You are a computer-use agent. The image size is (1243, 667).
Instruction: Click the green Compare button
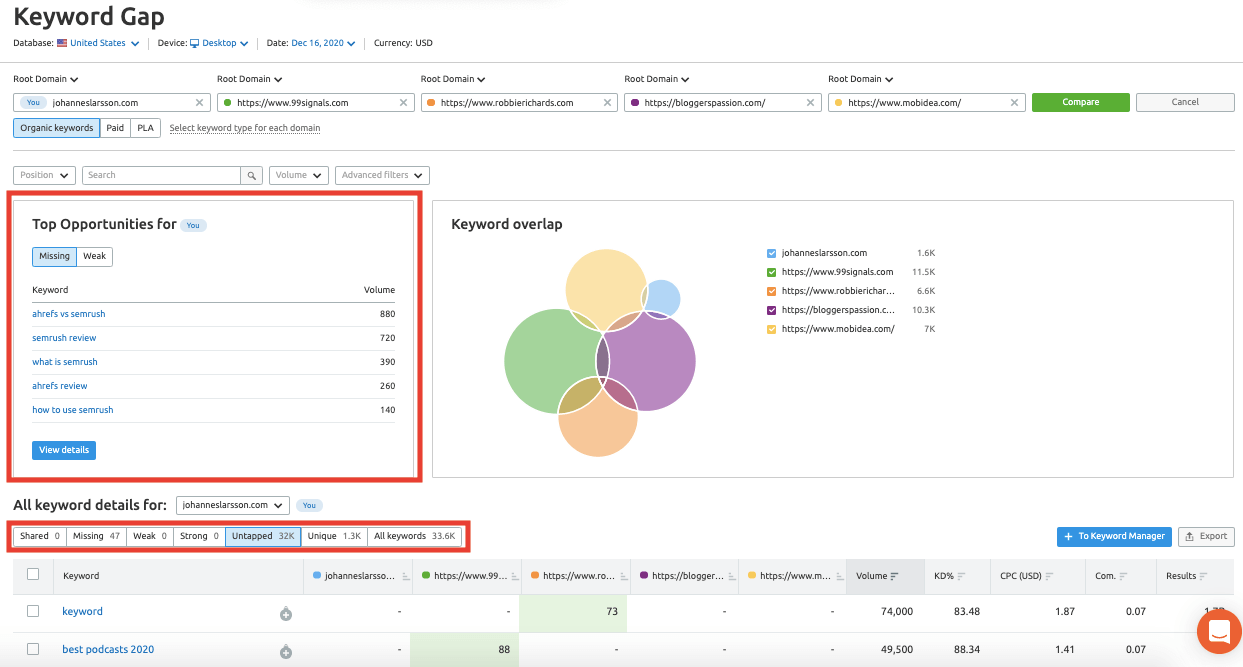tap(1081, 102)
